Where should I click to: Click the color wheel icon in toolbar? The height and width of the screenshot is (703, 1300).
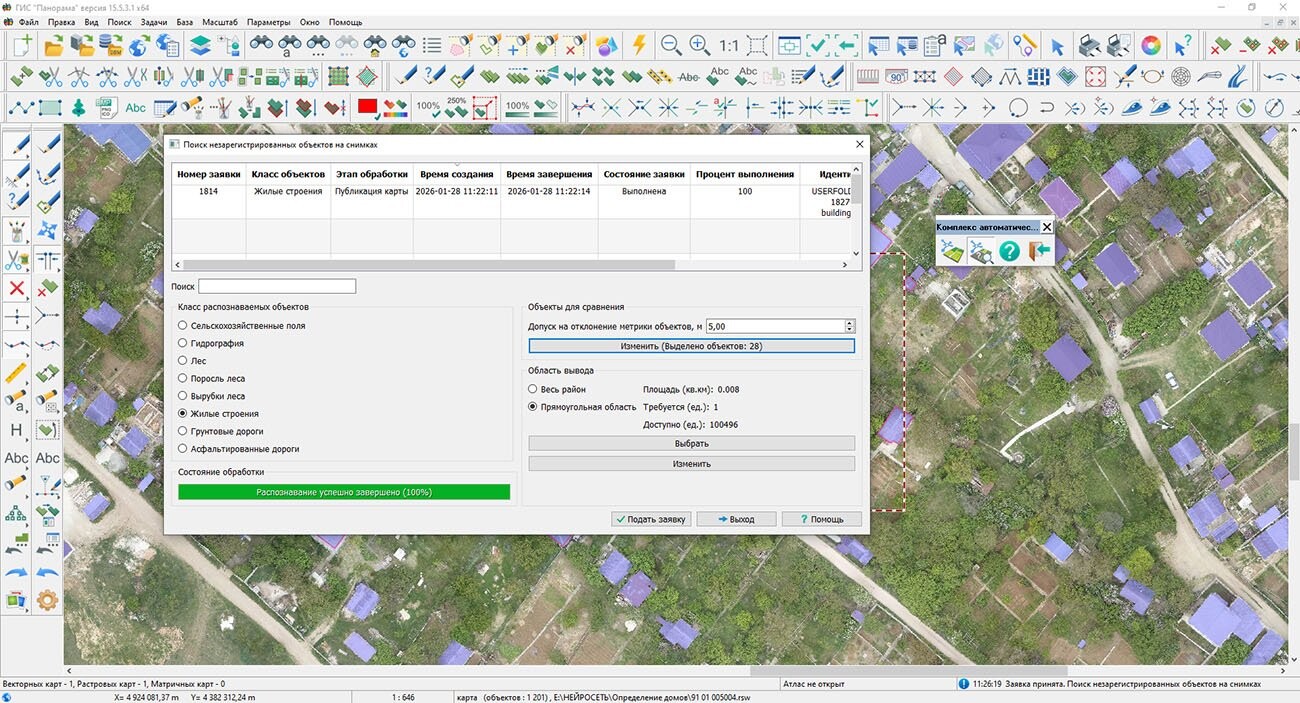1151,46
